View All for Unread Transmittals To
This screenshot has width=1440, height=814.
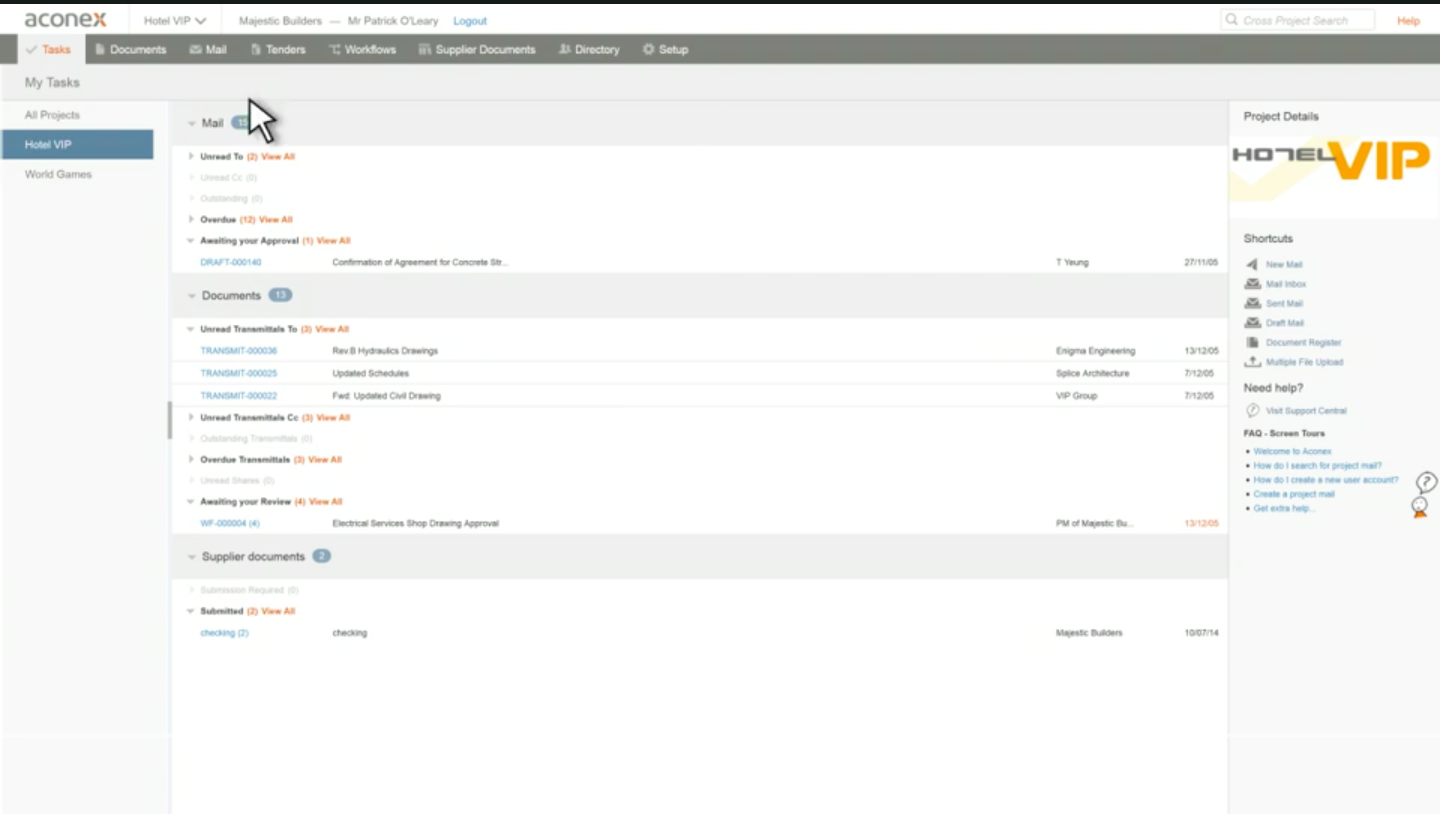point(332,329)
